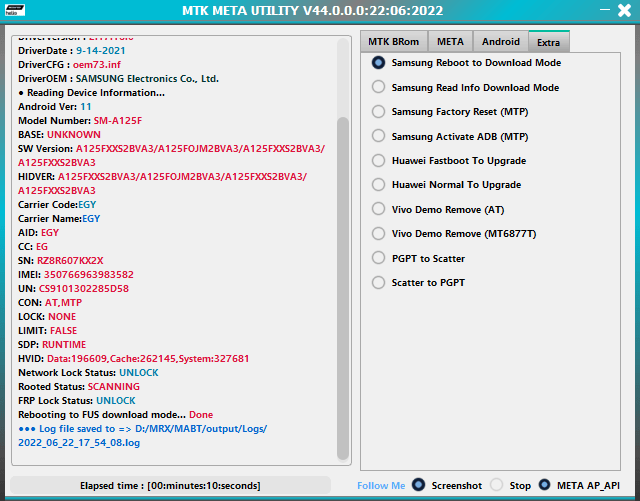Click the HVID Data:196609 line

[133, 359]
